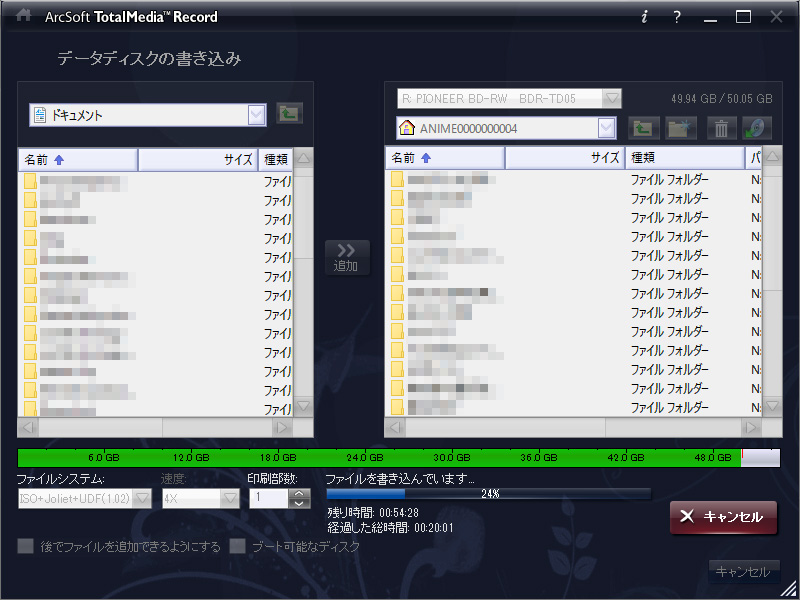The height and width of the screenshot is (600, 800).
Task: Go to the home screen icon
Action: tap(23, 16)
